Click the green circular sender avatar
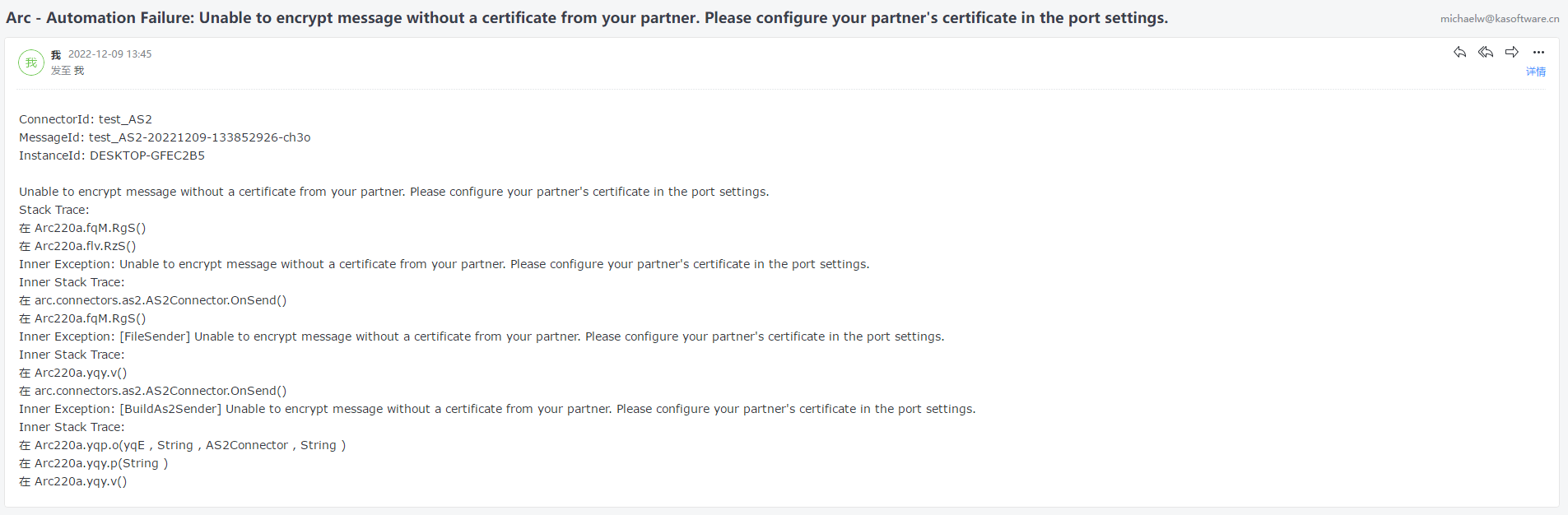Viewport: 1568px width, 515px height. click(x=31, y=63)
